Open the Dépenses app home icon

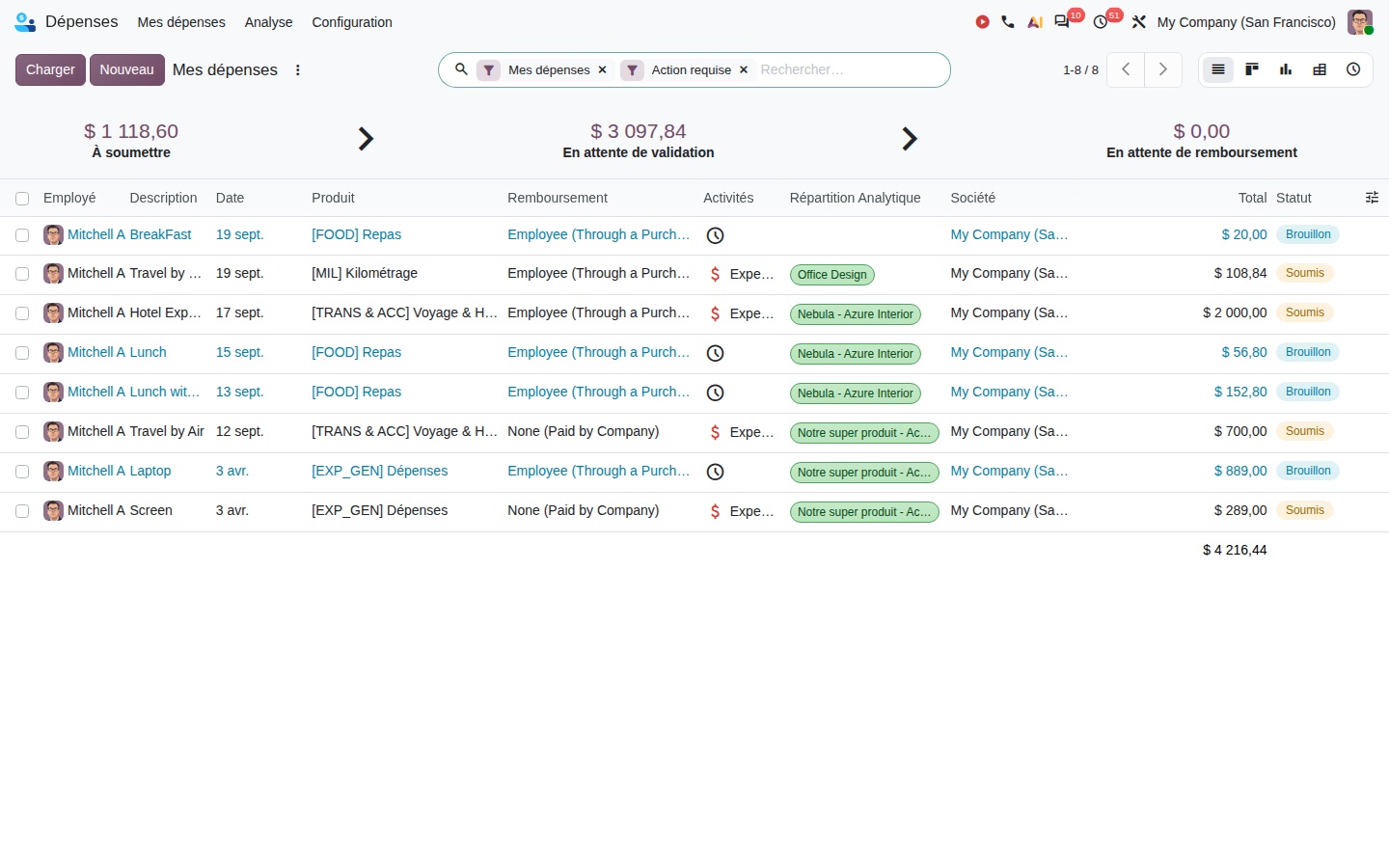[25, 22]
